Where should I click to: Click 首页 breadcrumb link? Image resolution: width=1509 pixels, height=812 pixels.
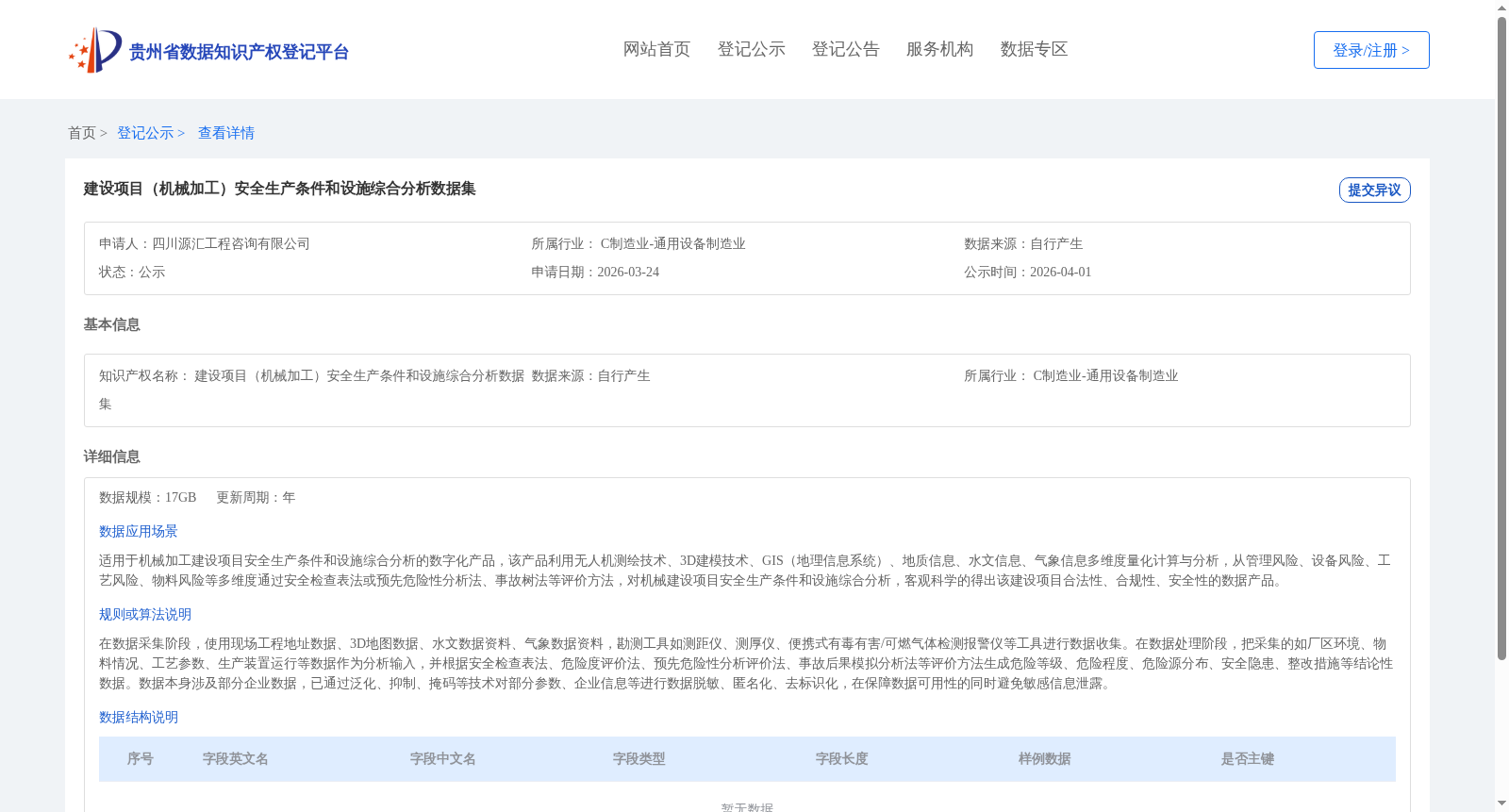[x=82, y=133]
